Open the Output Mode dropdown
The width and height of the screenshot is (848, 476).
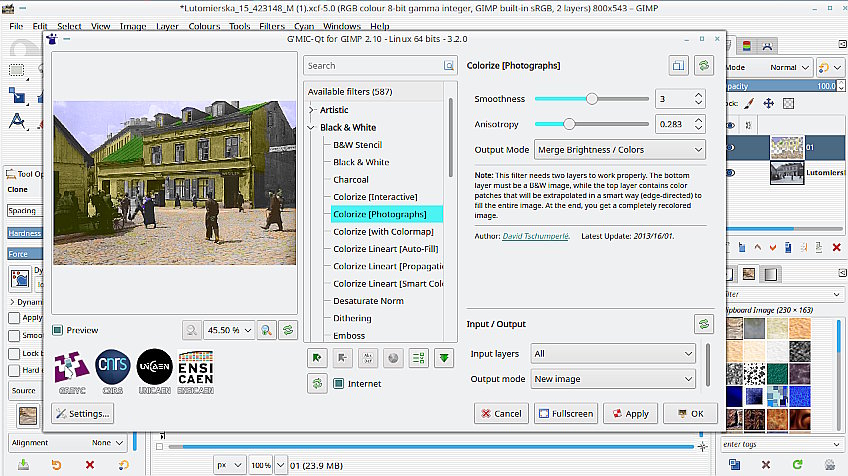click(x=619, y=149)
